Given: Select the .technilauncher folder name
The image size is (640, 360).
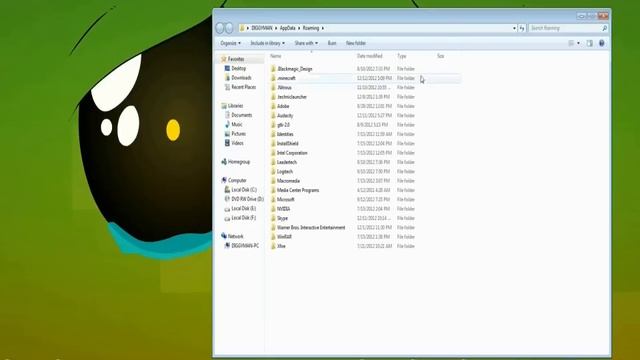Looking at the screenshot, I should (x=292, y=97).
